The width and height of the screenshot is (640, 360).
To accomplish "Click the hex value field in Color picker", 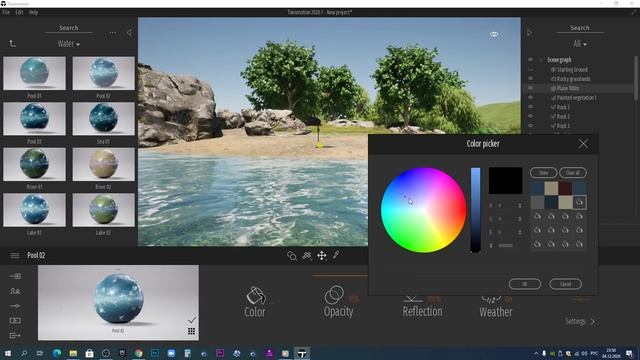I will [506, 245].
